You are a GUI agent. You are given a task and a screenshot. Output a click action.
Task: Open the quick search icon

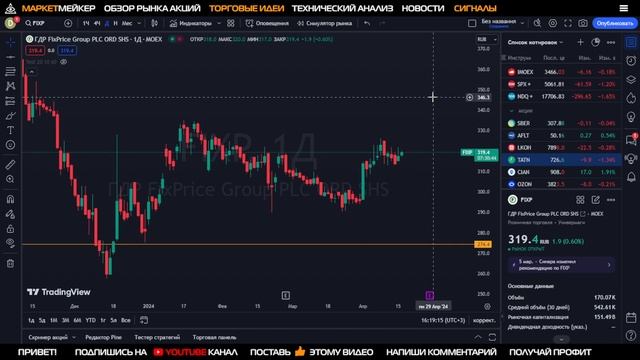(537, 23)
